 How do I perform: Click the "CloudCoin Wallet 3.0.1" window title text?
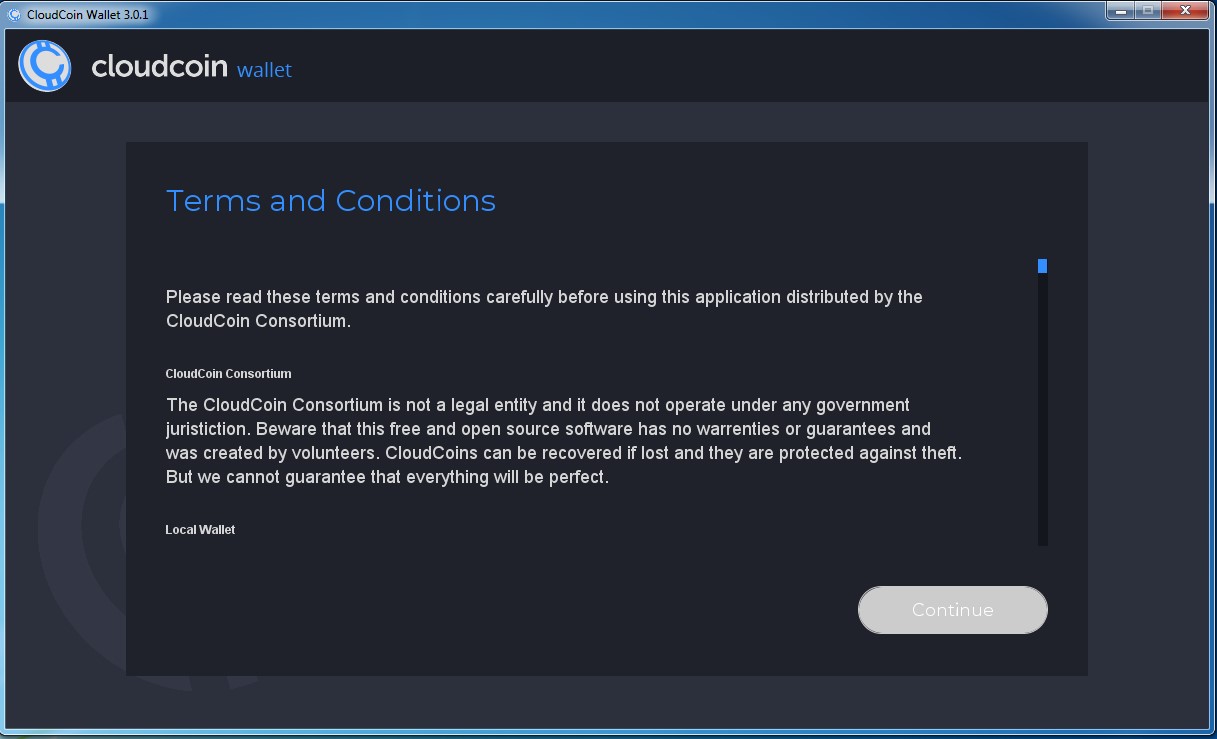click(88, 14)
